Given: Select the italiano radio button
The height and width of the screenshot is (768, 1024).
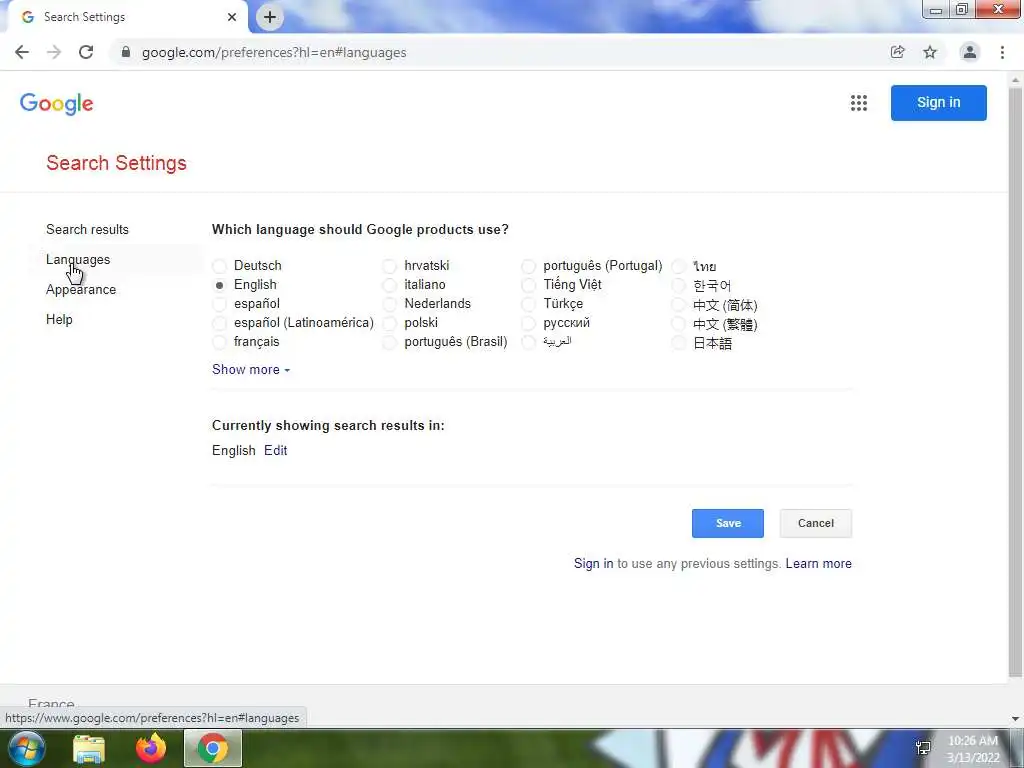Looking at the screenshot, I should coord(390,285).
